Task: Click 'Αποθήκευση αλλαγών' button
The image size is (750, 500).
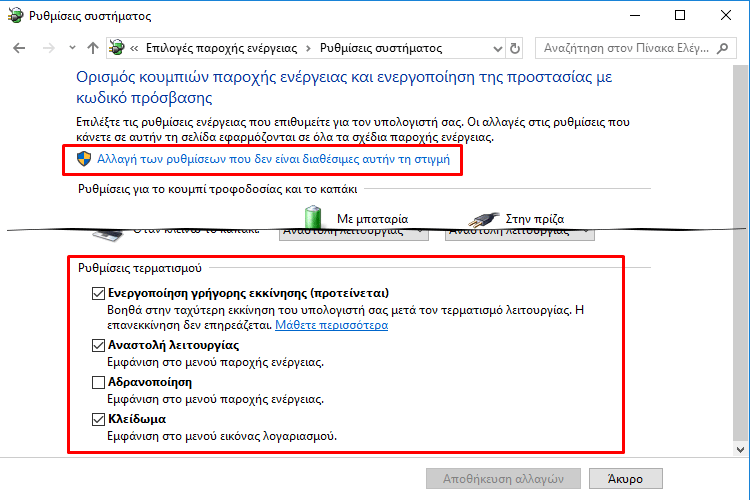Action: pyautogui.click(x=503, y=478)
